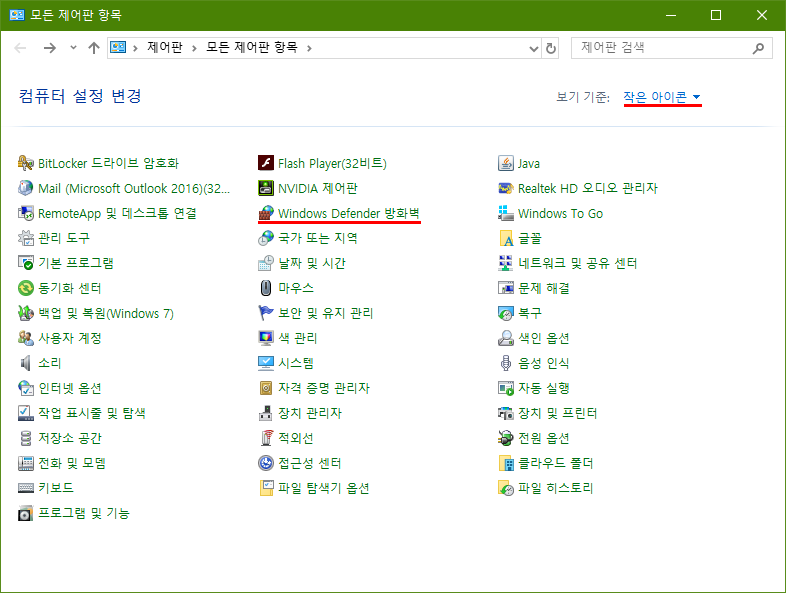786x593 pixels.
Task: Click the 관리 도구 gear icon
Action: pyautogui.click(x=26, y=238)
